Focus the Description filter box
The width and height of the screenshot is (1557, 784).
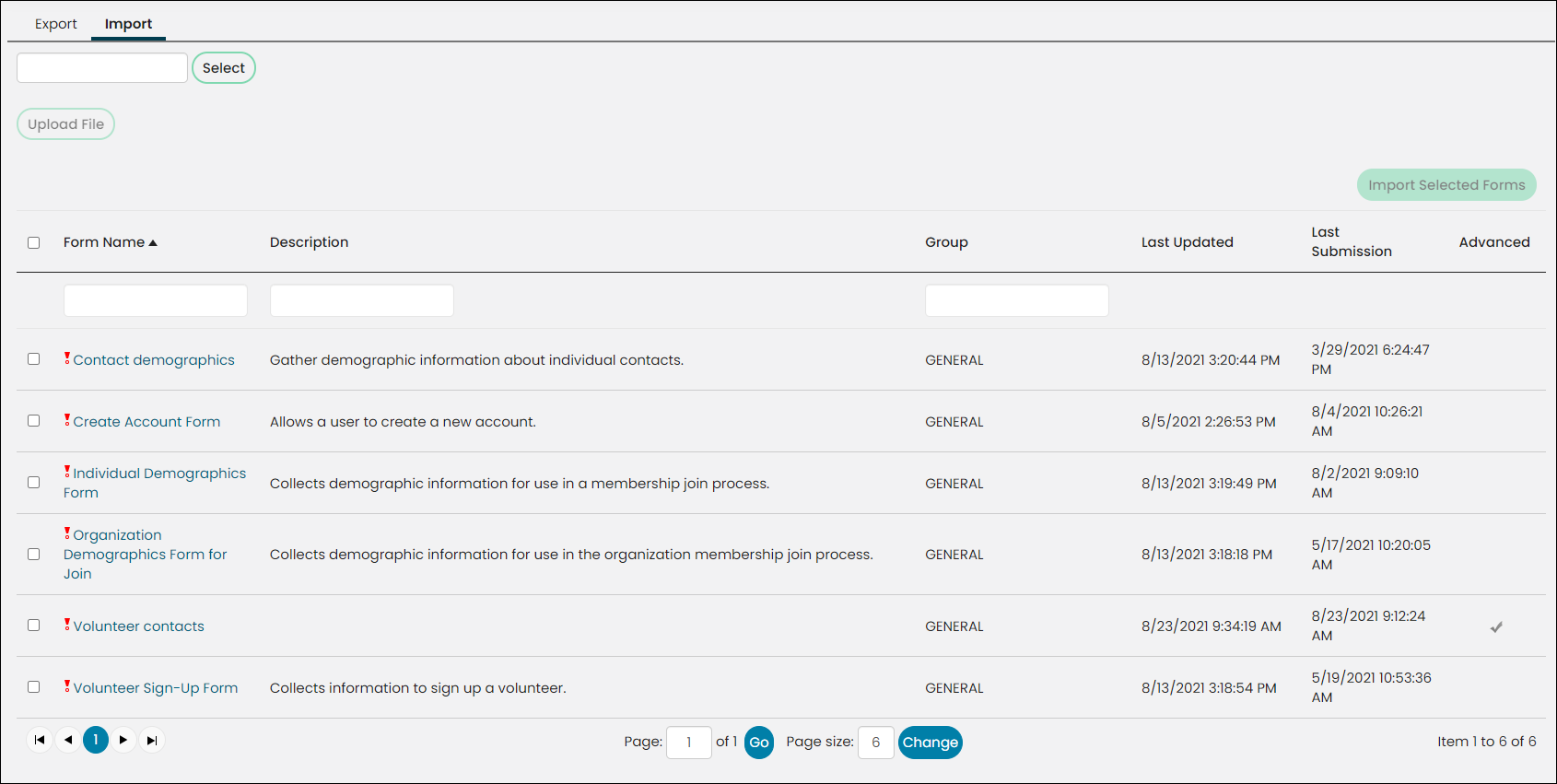(362, 300)
